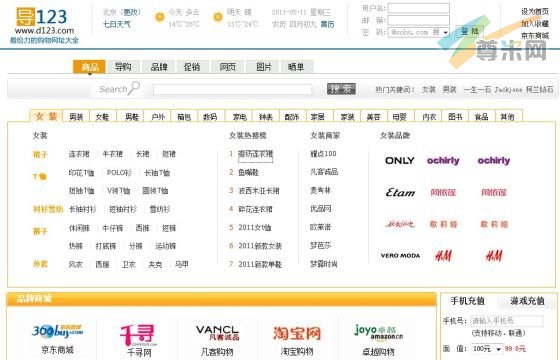Switch to the 品牌 search tab

[x=159, y=66]
